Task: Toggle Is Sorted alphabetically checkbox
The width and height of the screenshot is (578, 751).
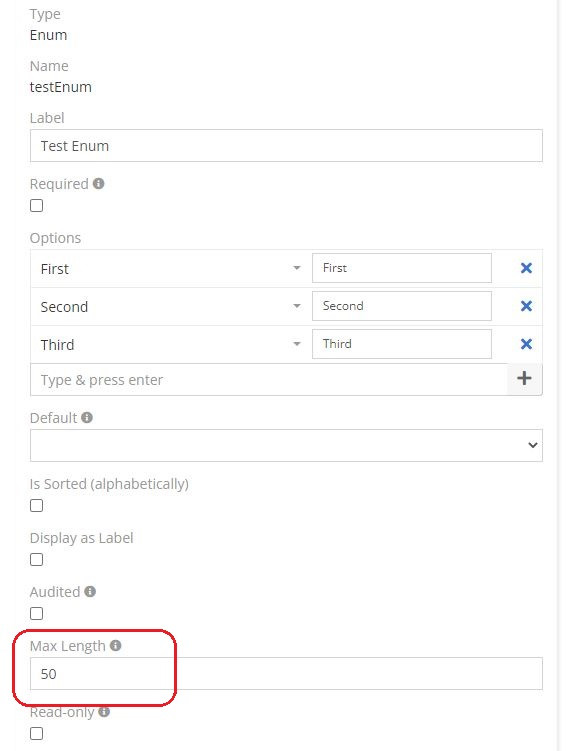Action: 36,506
